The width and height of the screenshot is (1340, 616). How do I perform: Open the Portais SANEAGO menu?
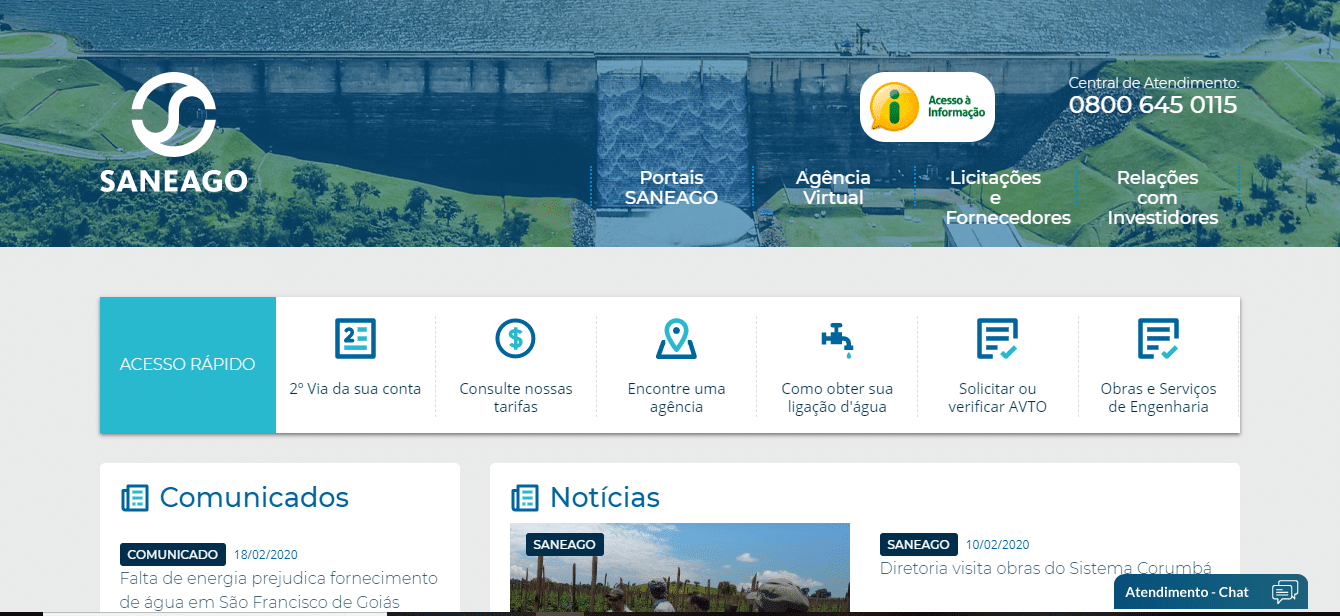click(671, 188)
